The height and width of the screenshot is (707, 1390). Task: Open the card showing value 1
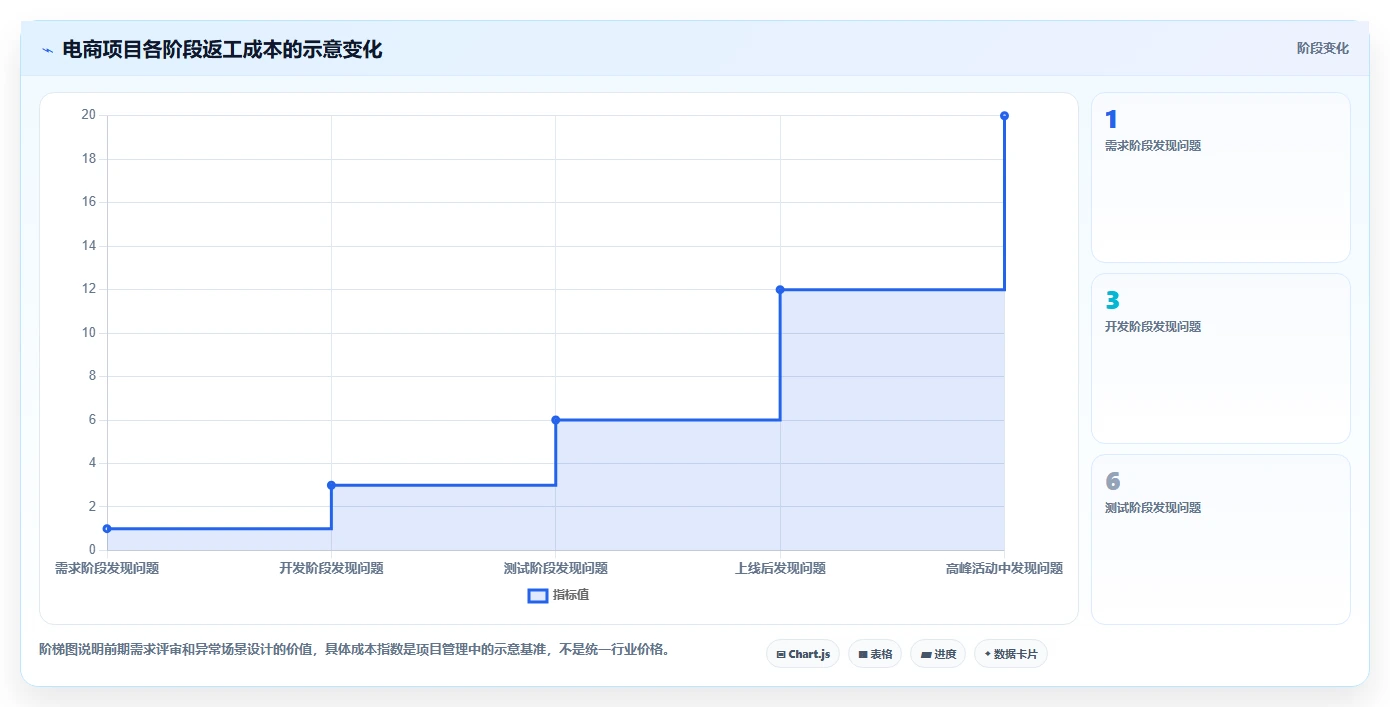[1221, 177]
